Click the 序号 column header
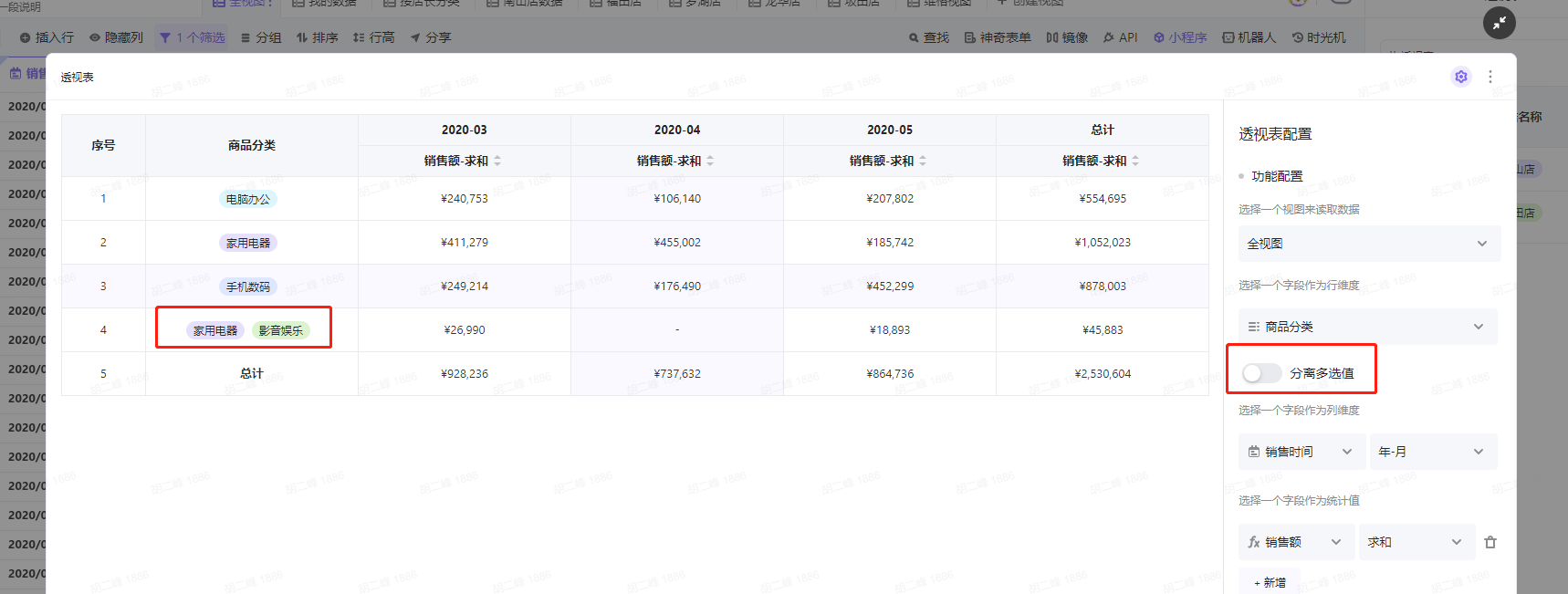The image size is (1568, 594). click(103, 145)
